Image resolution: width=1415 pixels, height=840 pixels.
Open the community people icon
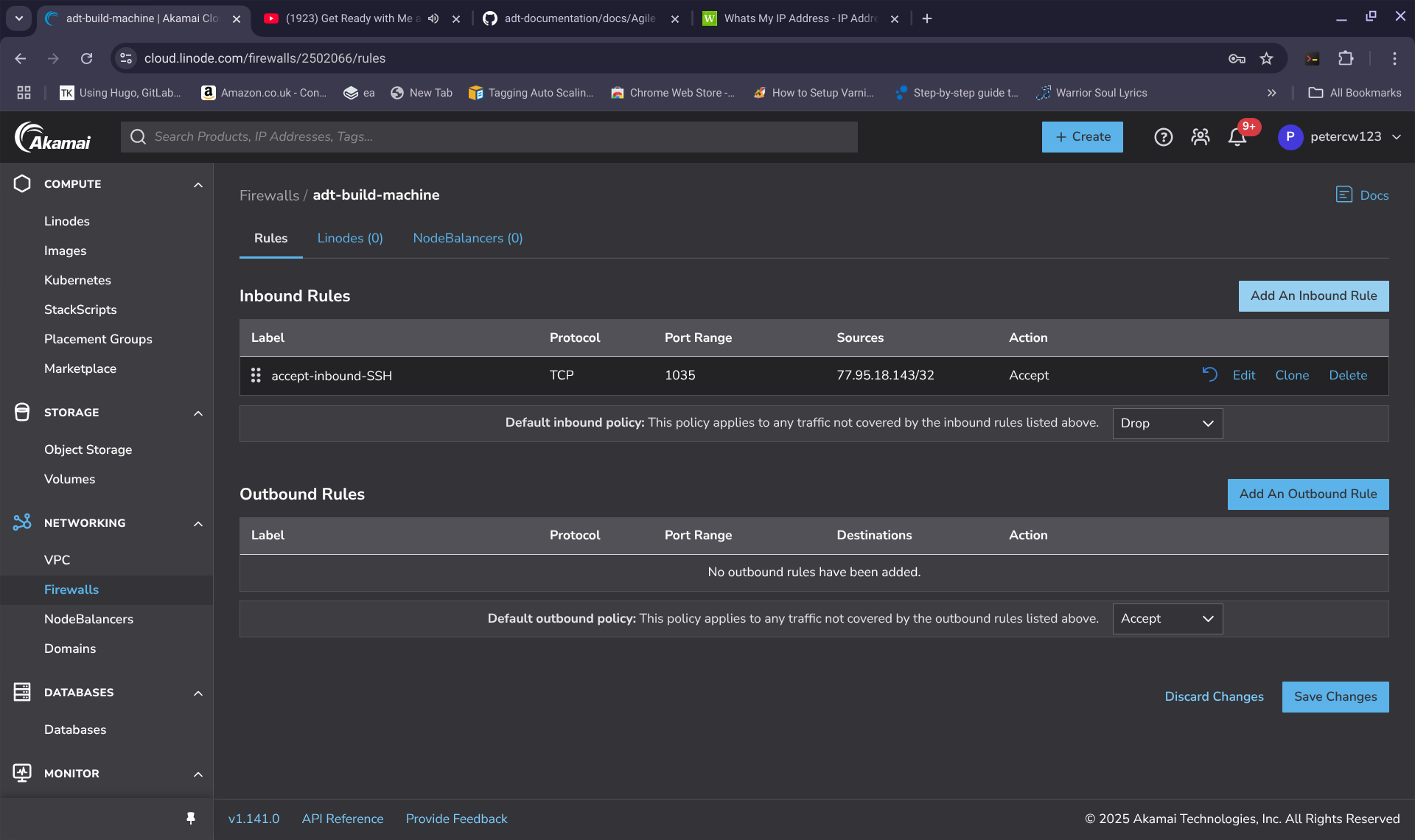pos(1200,137)
